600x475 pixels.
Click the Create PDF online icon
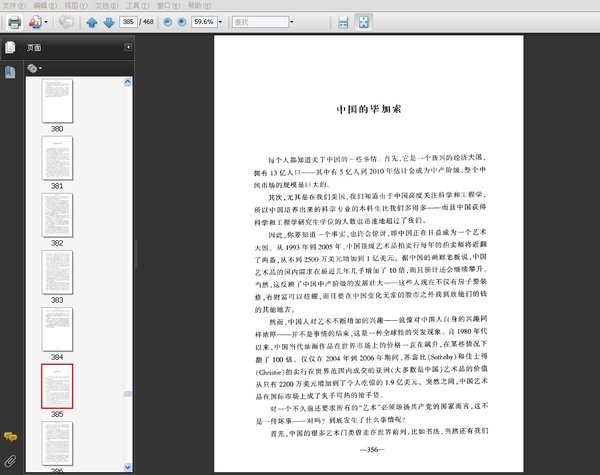[x=35, y=22]
